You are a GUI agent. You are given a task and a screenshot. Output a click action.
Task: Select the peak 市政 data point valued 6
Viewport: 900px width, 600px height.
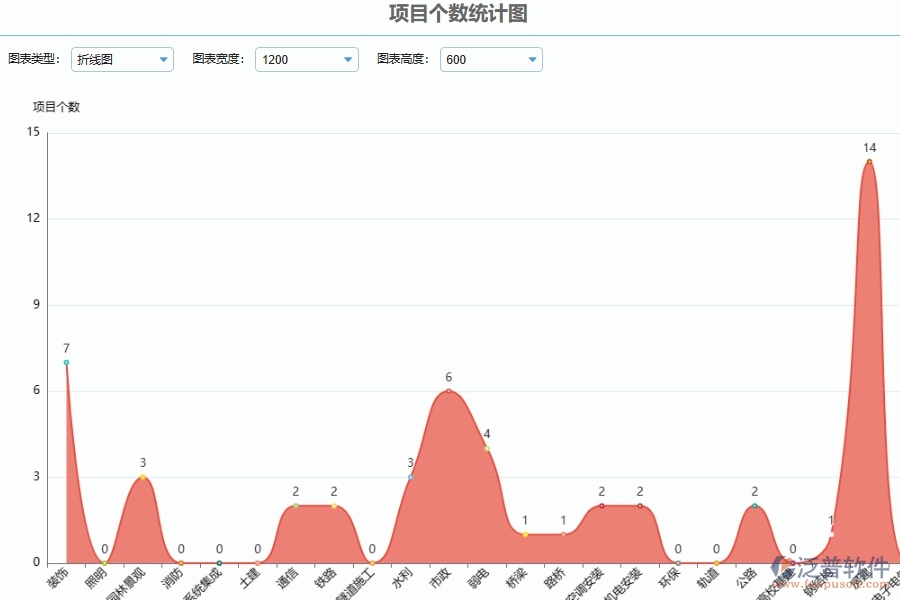click(x=447, y=392)
